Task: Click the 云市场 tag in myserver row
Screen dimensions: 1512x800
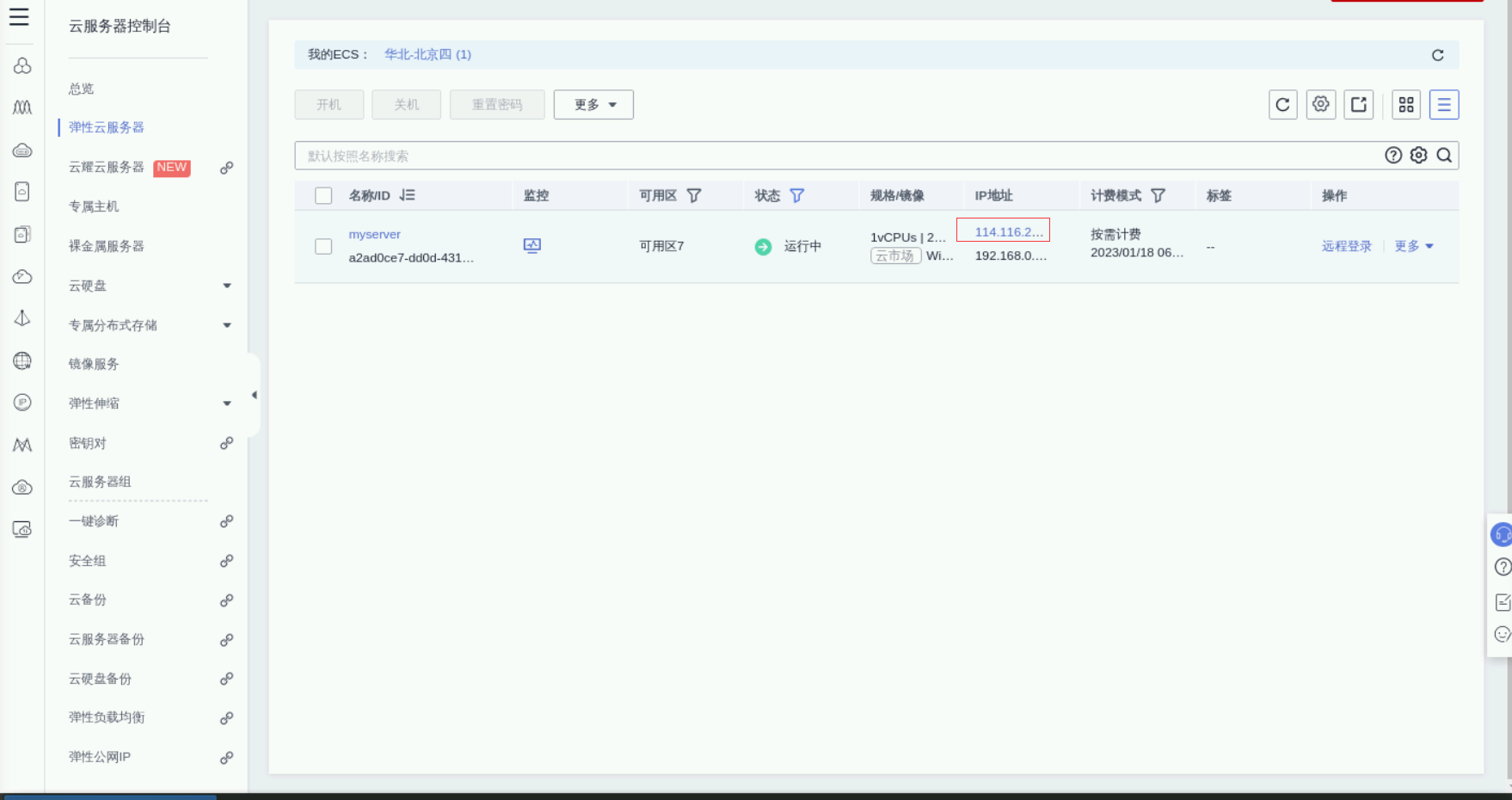Action: (x=895, y=256)
